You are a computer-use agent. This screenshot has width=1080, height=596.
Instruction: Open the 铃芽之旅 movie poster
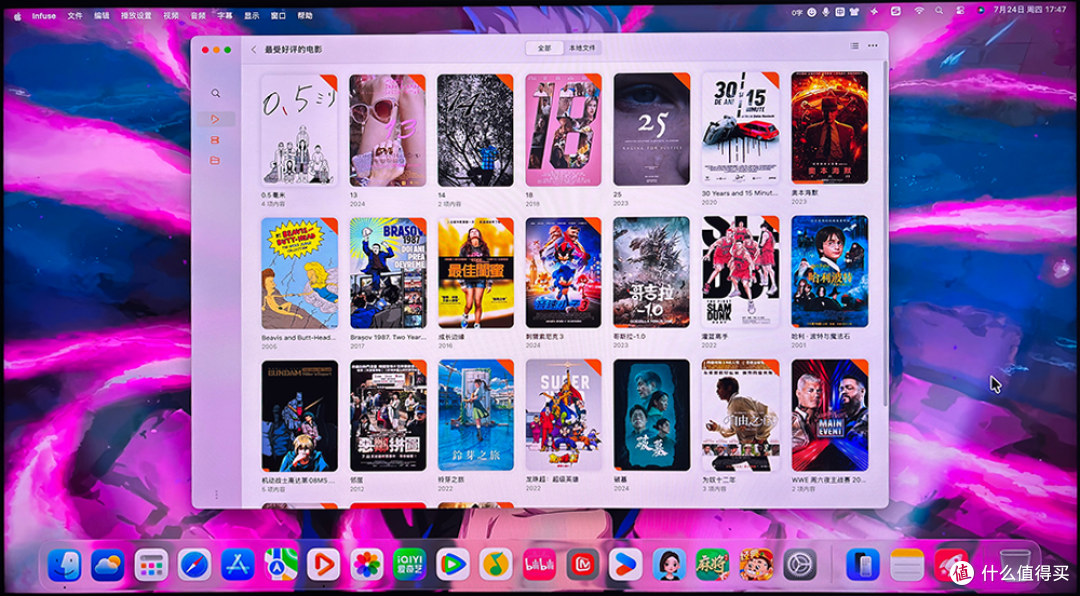476,415
